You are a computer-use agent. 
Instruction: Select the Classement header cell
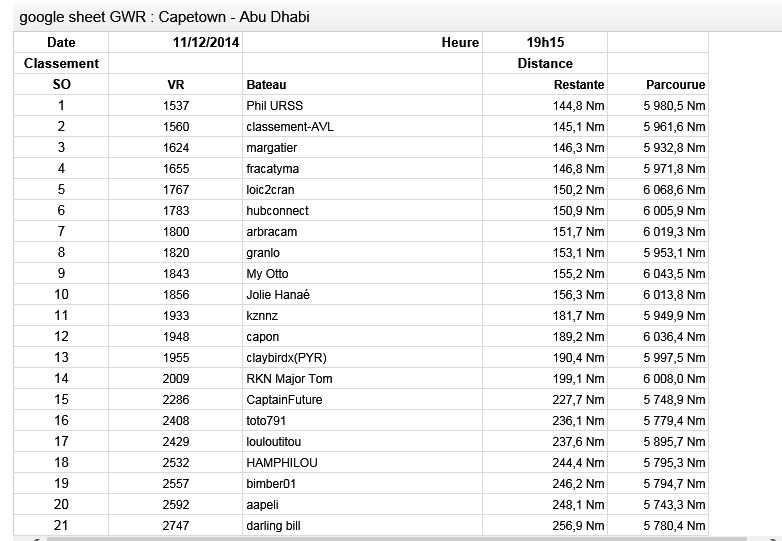(x=61, y=64)
